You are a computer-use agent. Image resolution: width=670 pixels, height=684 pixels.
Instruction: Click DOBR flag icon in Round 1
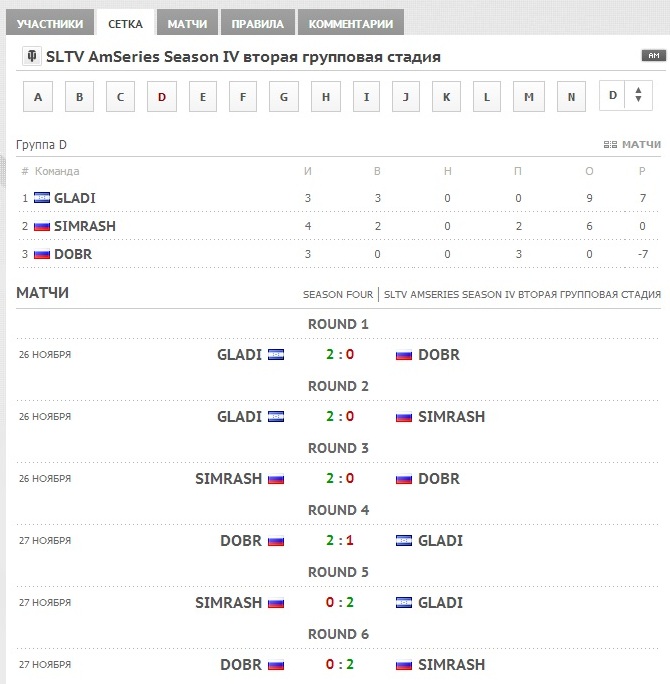403,355
